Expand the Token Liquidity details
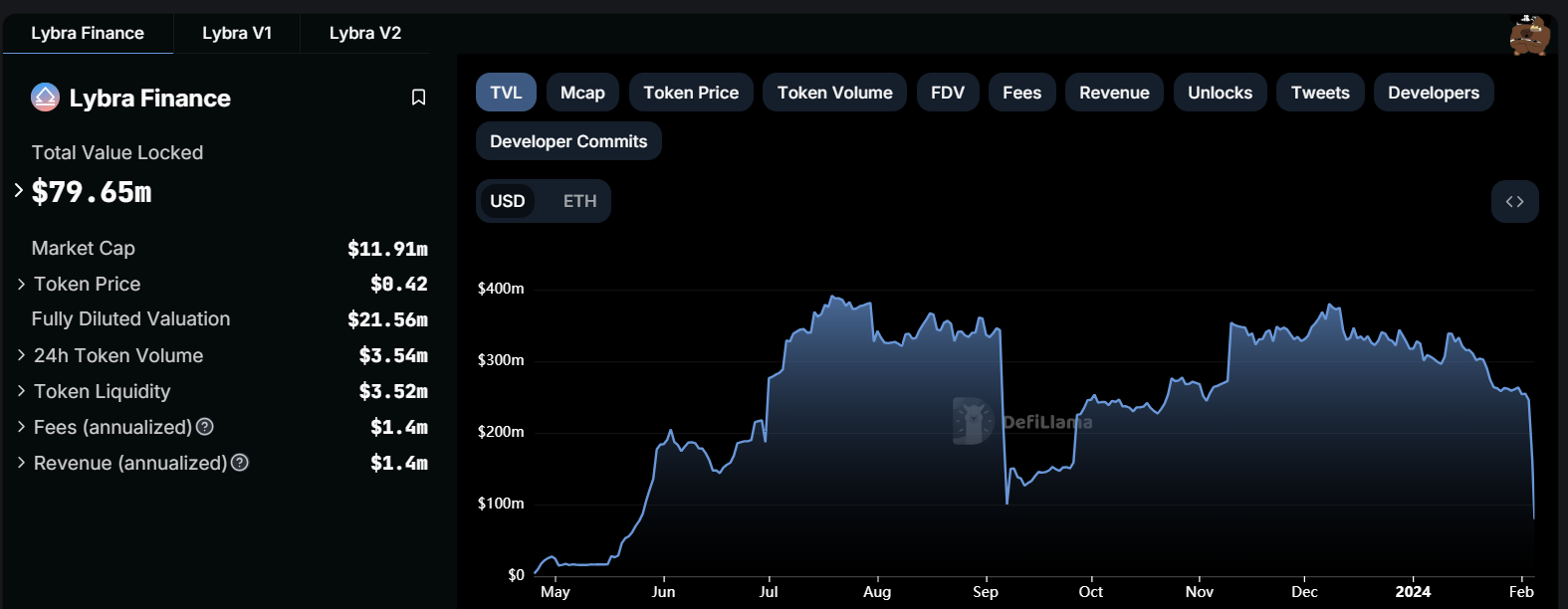 (22, 391)
